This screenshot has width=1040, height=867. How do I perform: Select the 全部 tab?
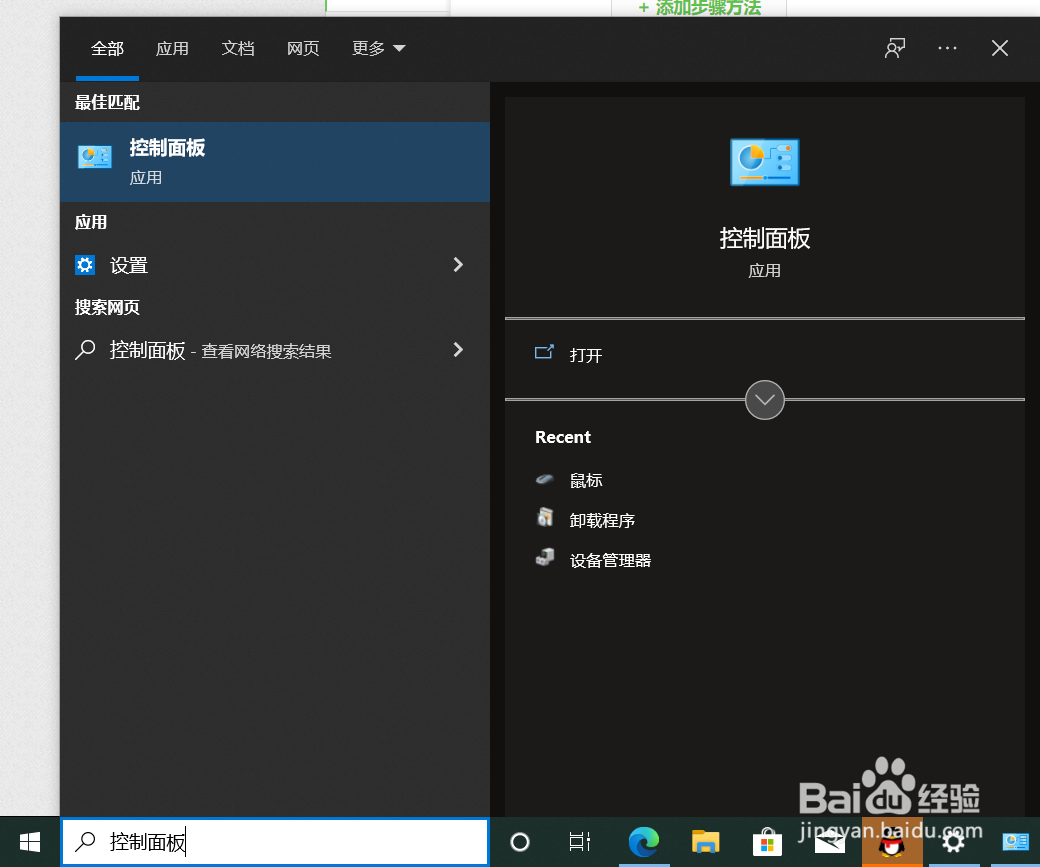coord(107,48)
